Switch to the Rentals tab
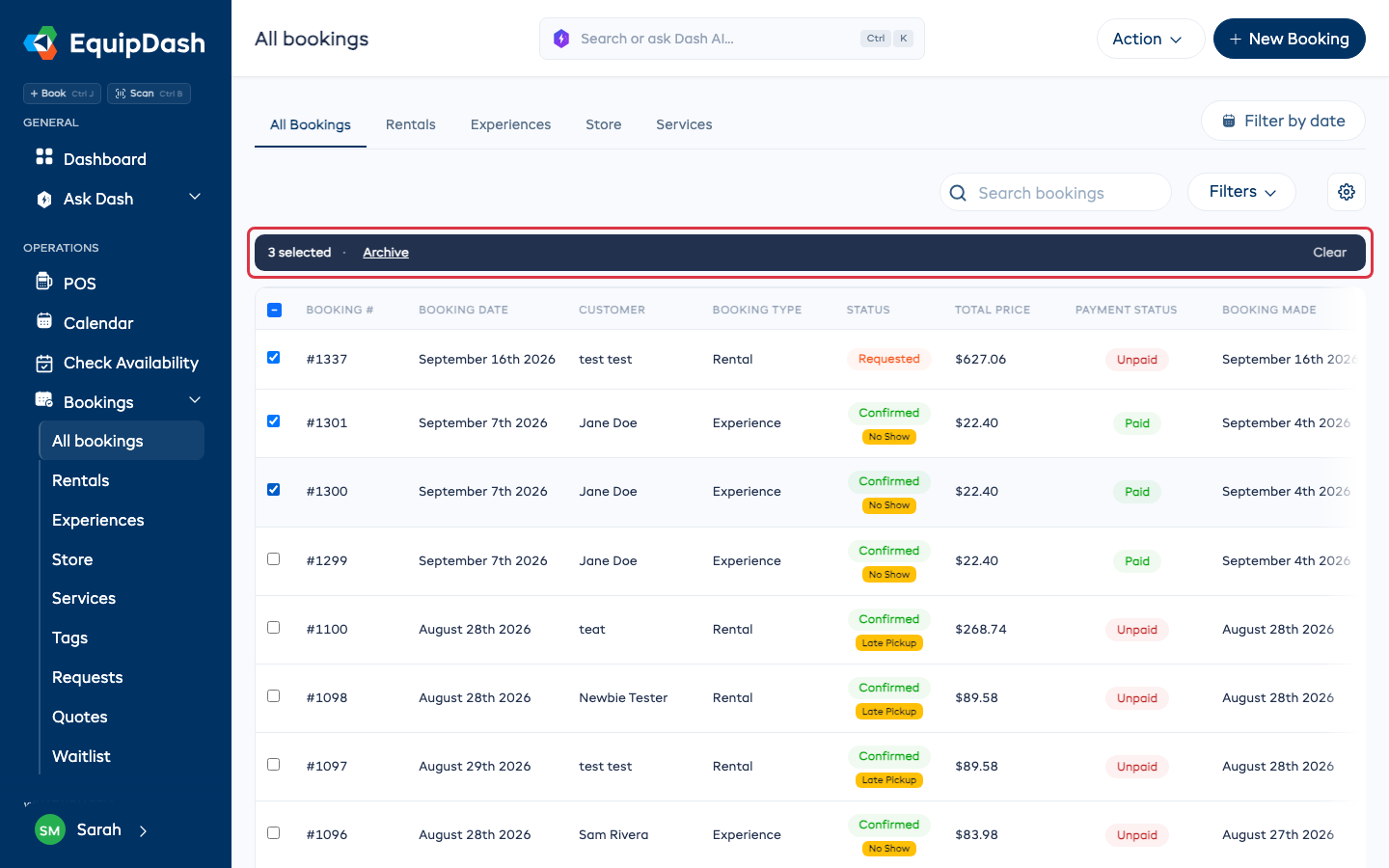Image resolution: width=1389 pixels, height=868 pixels. [x=411, y=124]
